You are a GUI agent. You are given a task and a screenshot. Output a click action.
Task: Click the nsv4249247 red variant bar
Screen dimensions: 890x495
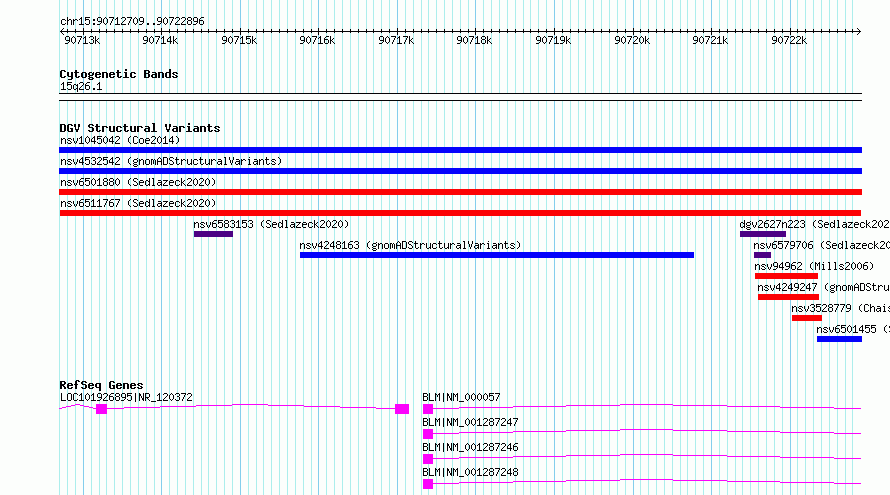pyautogui.click(x=788, y=297)
